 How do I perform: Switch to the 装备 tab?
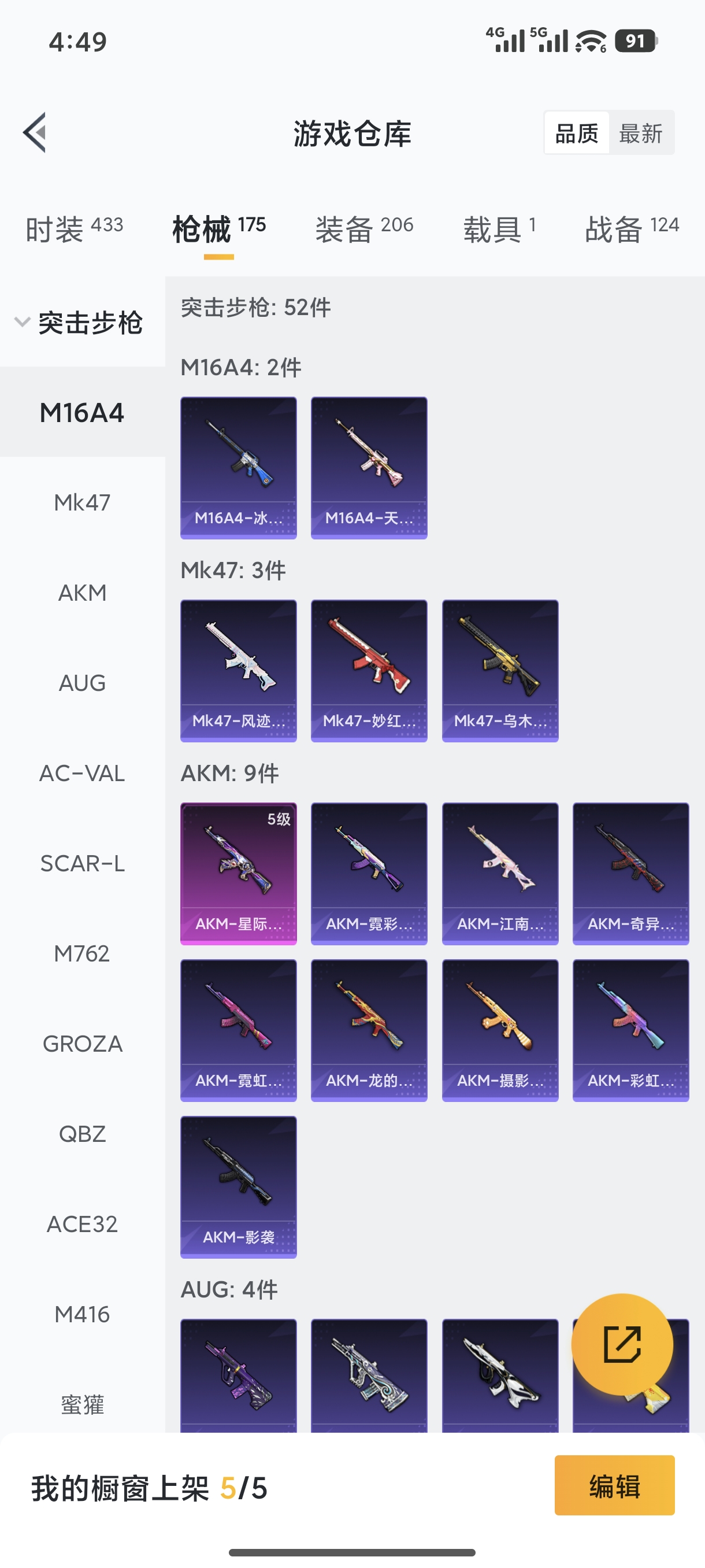[363, 229]
